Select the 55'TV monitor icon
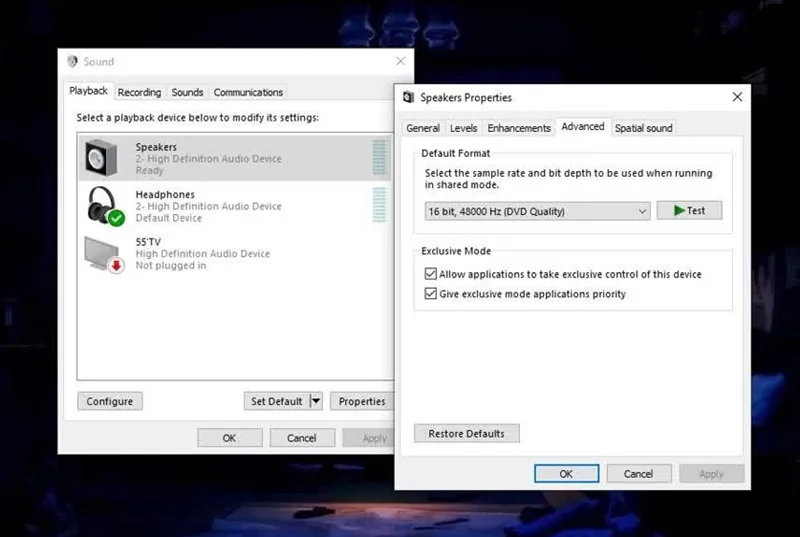Screen dimensions: 800x537 click(104, 254)
